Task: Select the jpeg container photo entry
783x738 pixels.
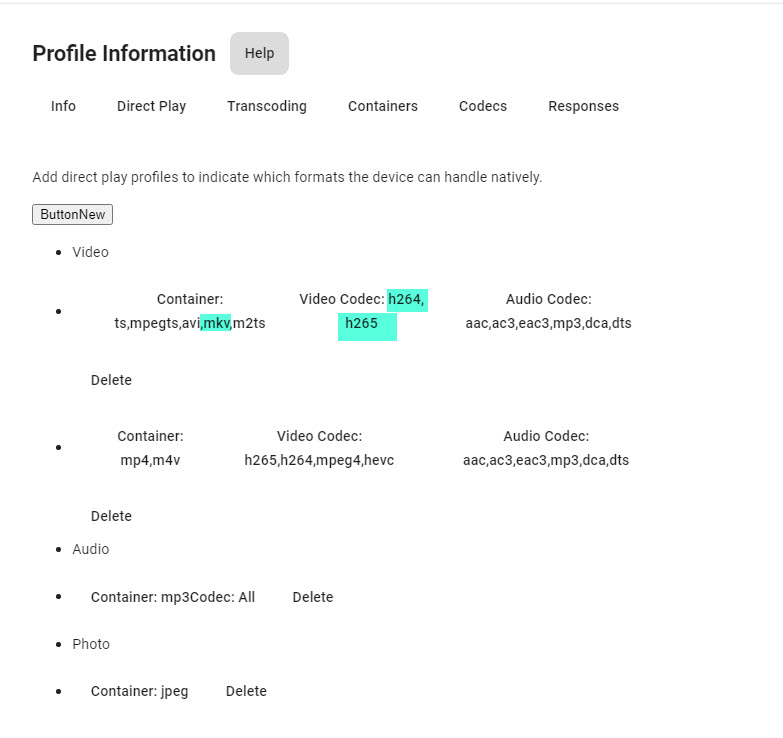Action: 139,691
